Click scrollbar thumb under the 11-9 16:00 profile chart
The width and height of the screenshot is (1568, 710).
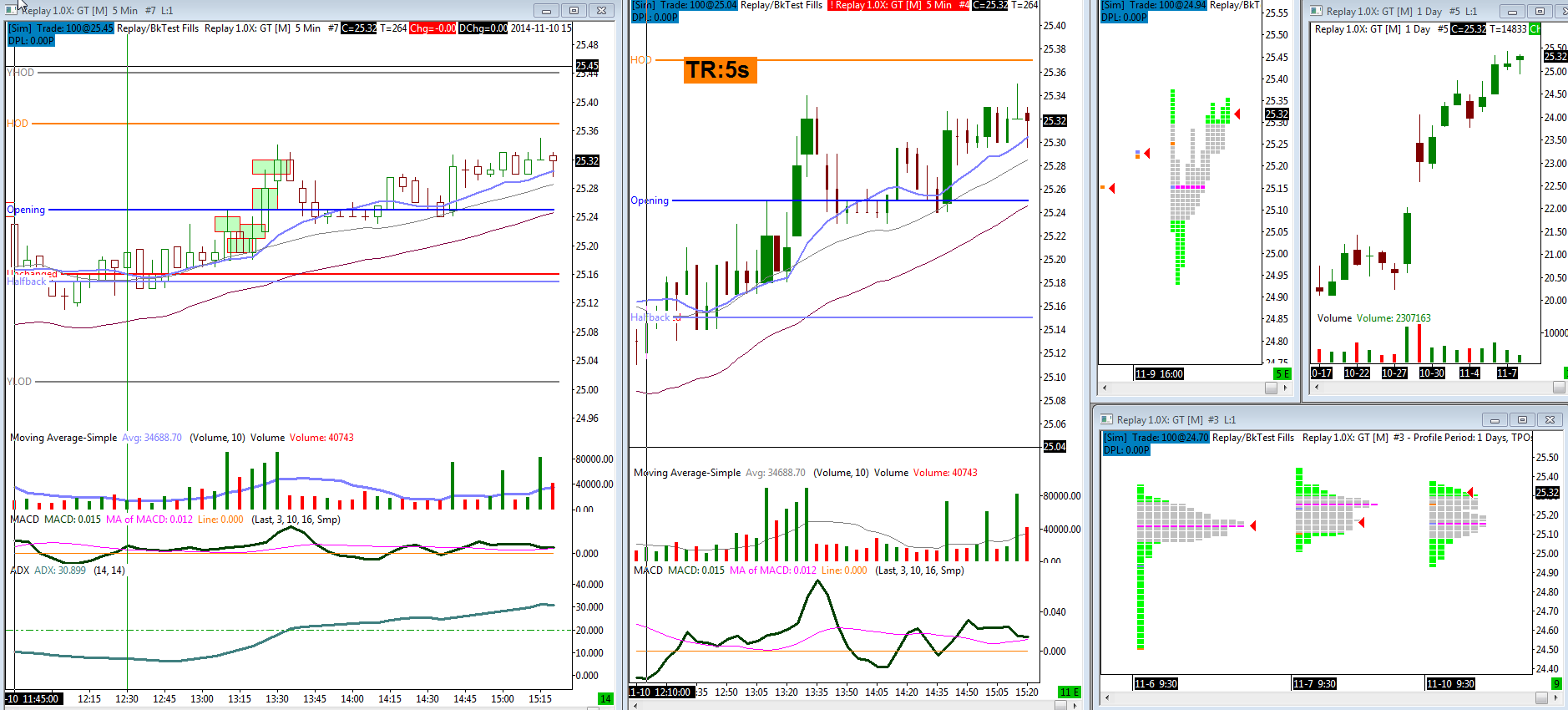click(1272, 388)
